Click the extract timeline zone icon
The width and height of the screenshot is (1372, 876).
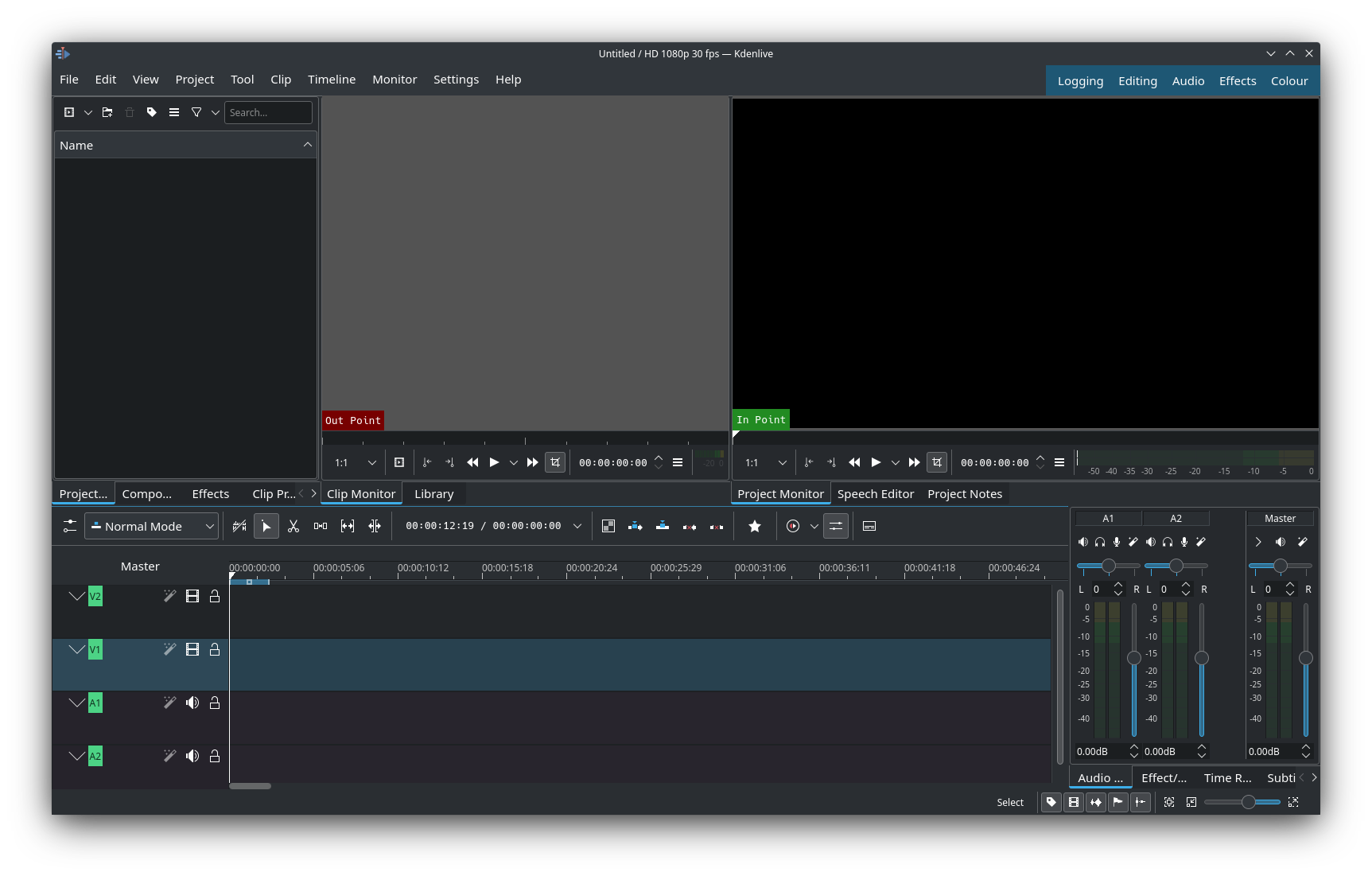tap(690, 526)
